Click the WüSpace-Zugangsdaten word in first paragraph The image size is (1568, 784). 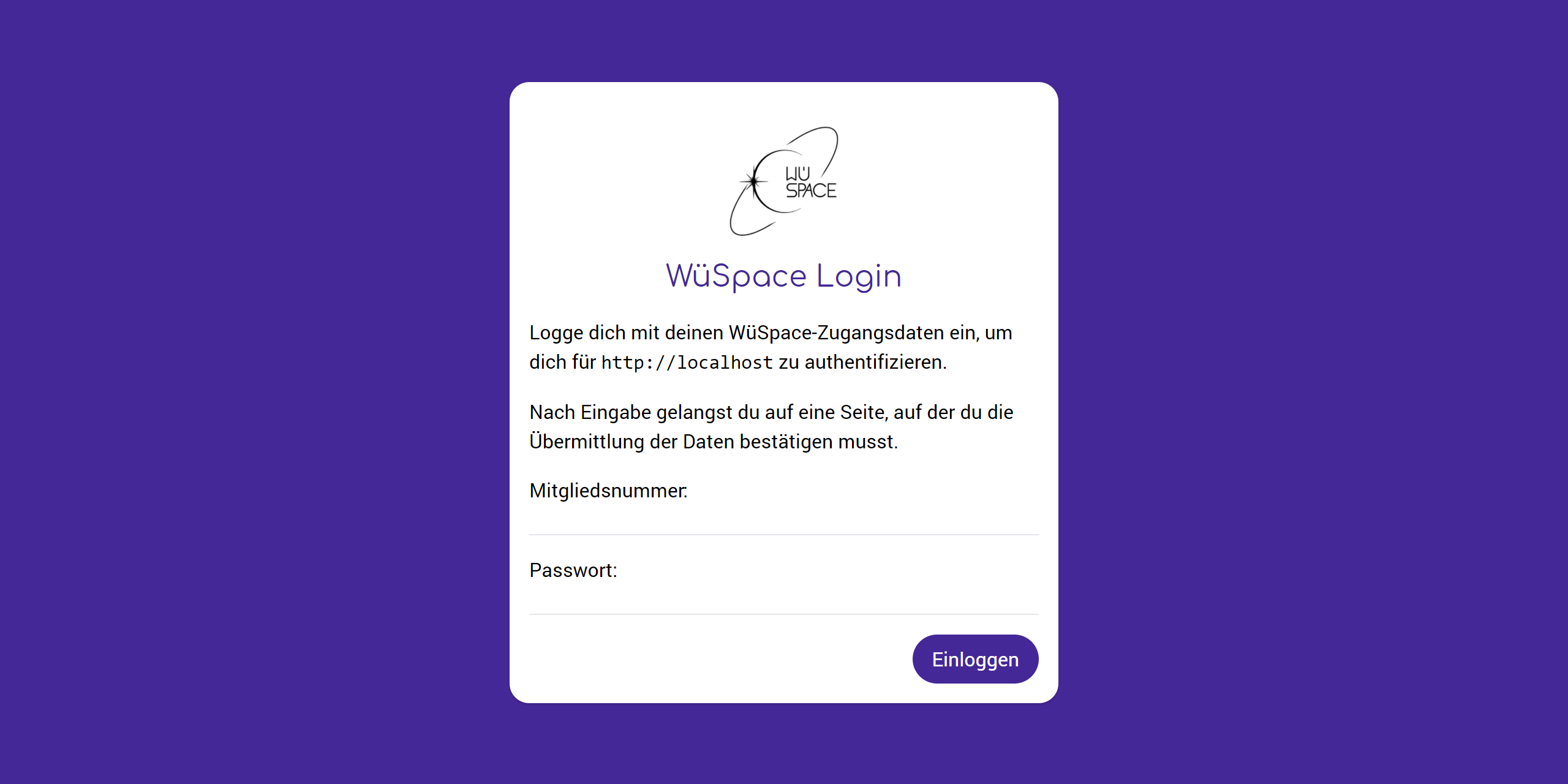(836, 333)
